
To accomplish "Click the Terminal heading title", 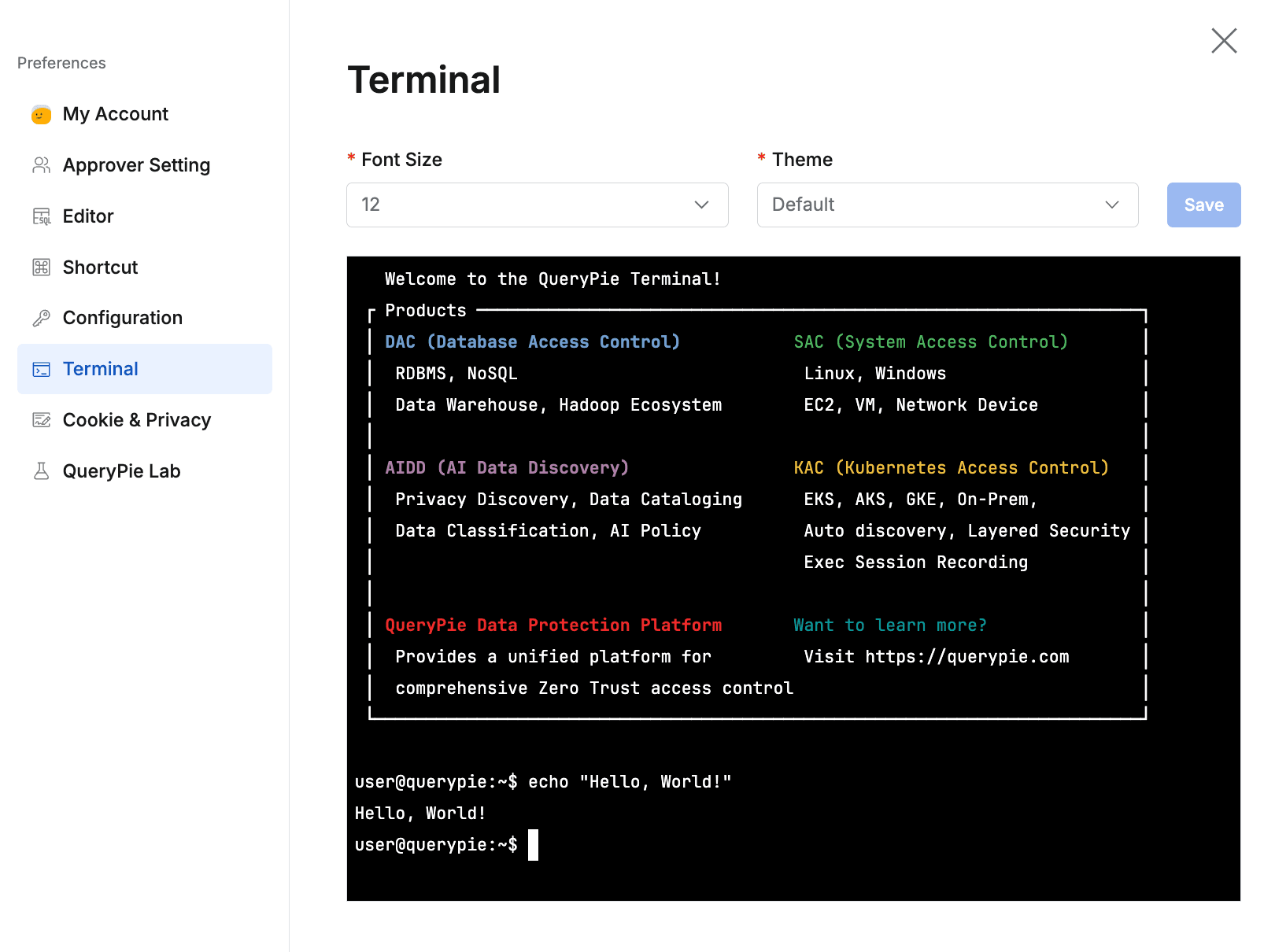I will (424, 79).
